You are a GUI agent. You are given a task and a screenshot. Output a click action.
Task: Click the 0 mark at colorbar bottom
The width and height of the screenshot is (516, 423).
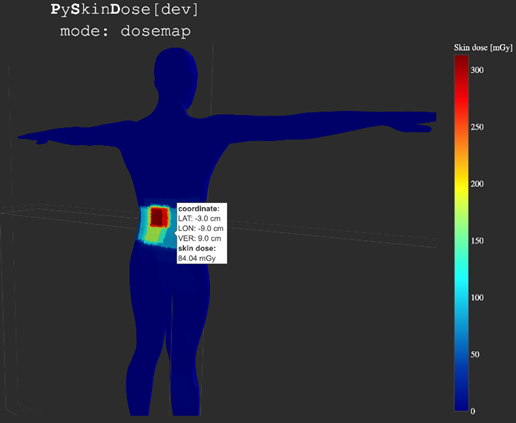[x=473, y=411]
